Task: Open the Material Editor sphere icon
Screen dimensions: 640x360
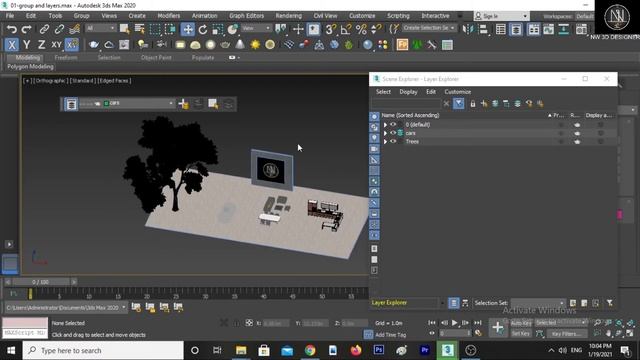Action: (368, 45)
